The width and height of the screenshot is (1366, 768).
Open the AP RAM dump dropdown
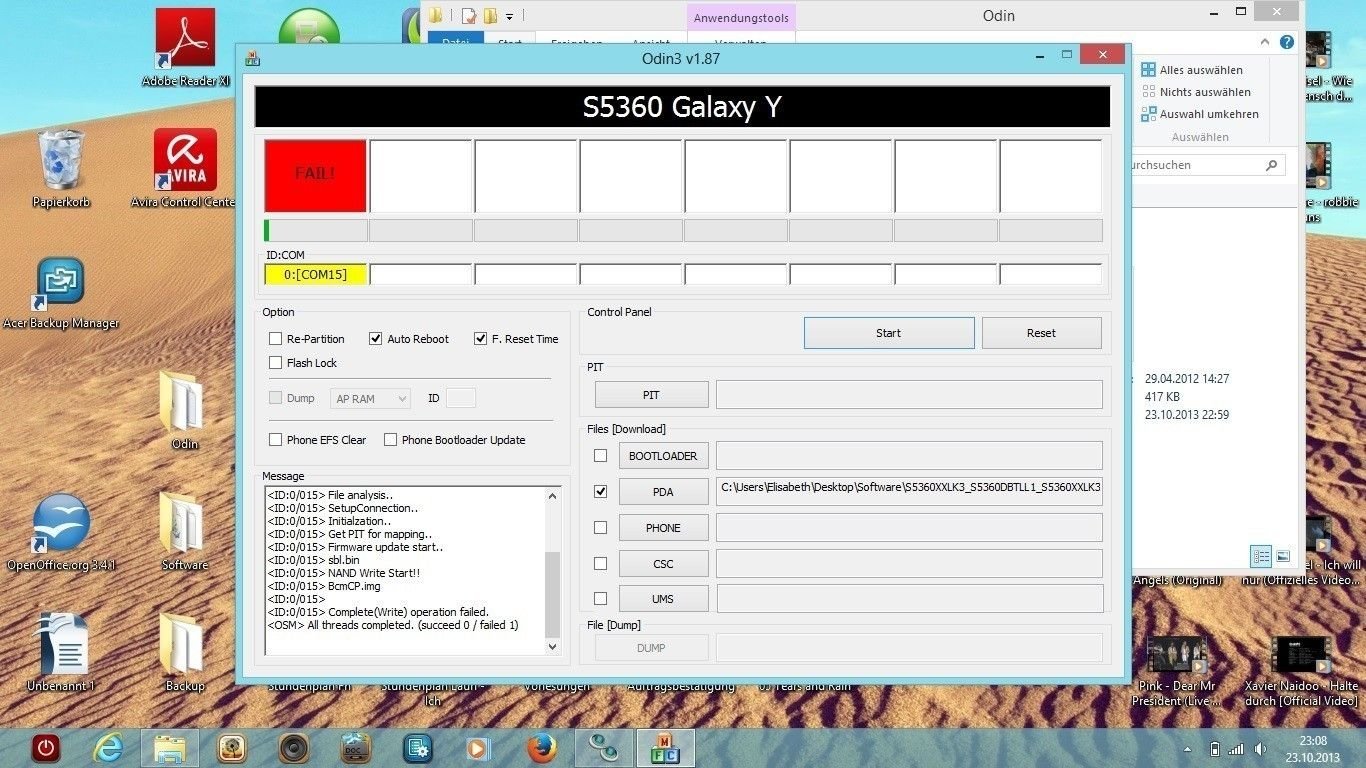click(370, 399)
